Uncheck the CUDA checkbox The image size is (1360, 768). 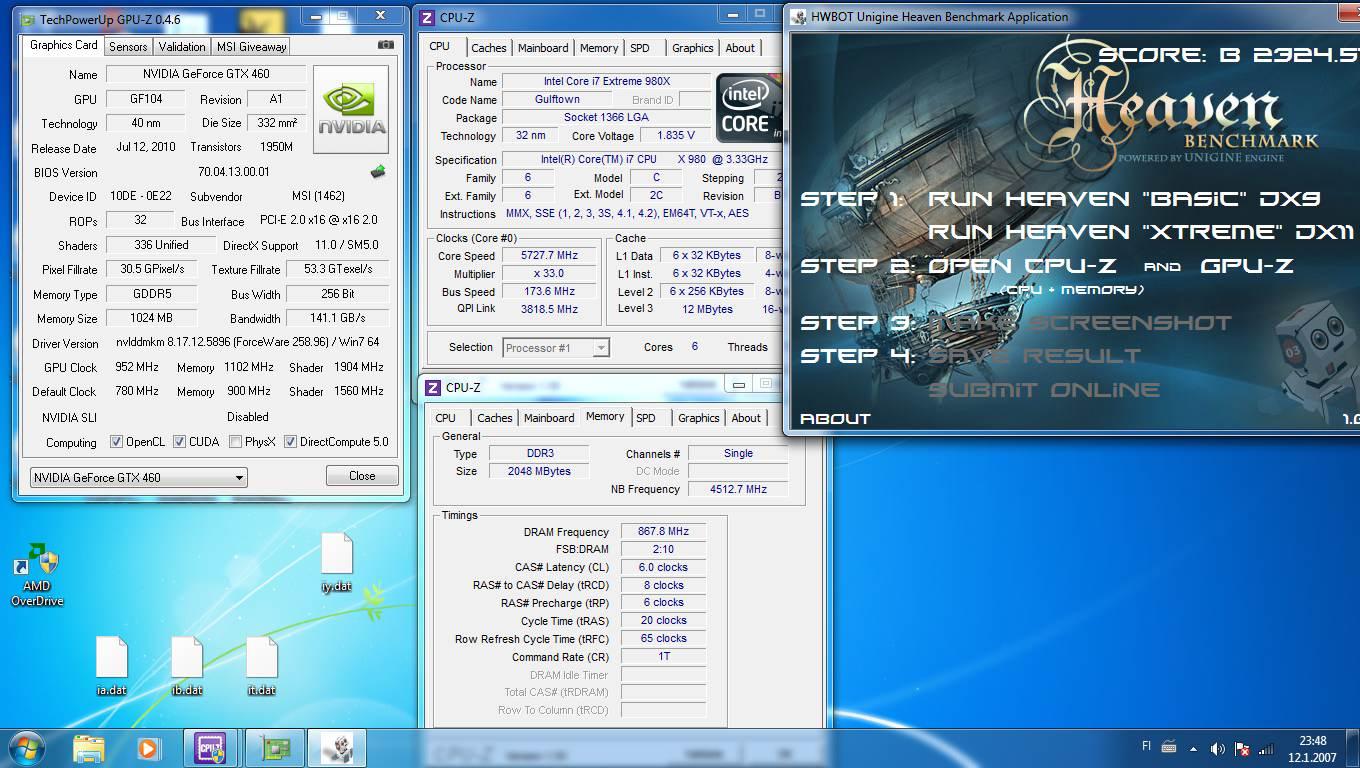180,442
